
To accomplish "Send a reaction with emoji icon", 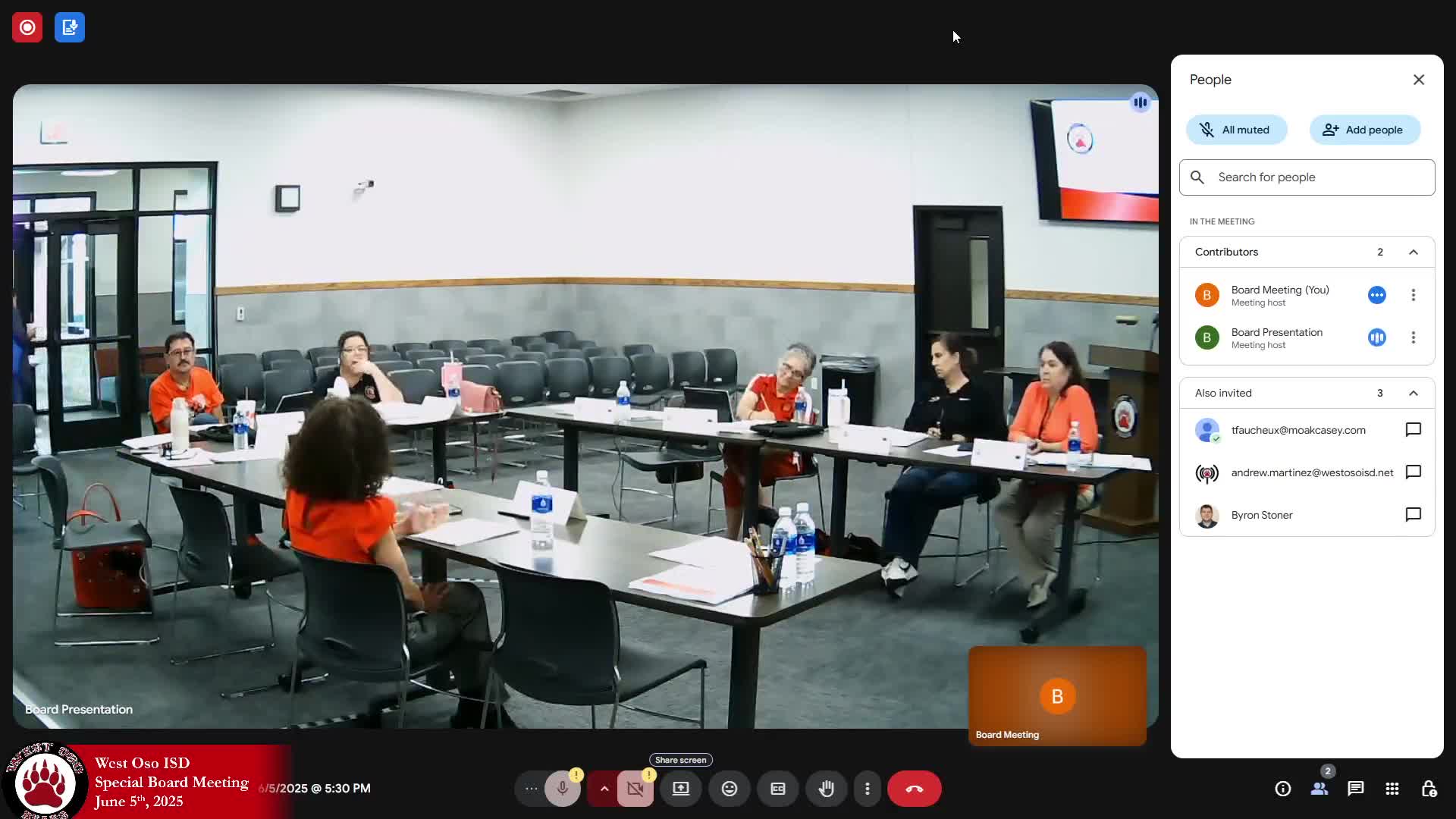I will [x=730, y=789].
